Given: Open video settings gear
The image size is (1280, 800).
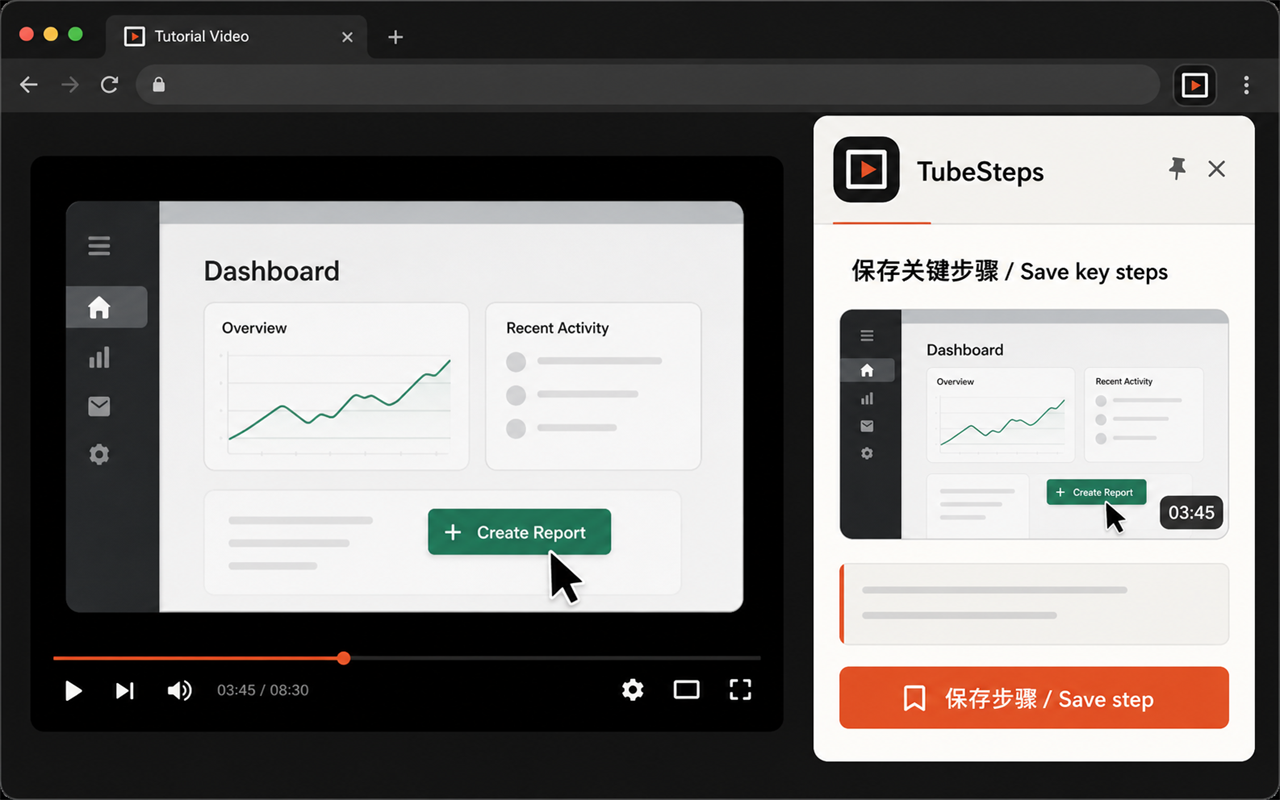Looking at the screenshot, I should pos(632,689).
